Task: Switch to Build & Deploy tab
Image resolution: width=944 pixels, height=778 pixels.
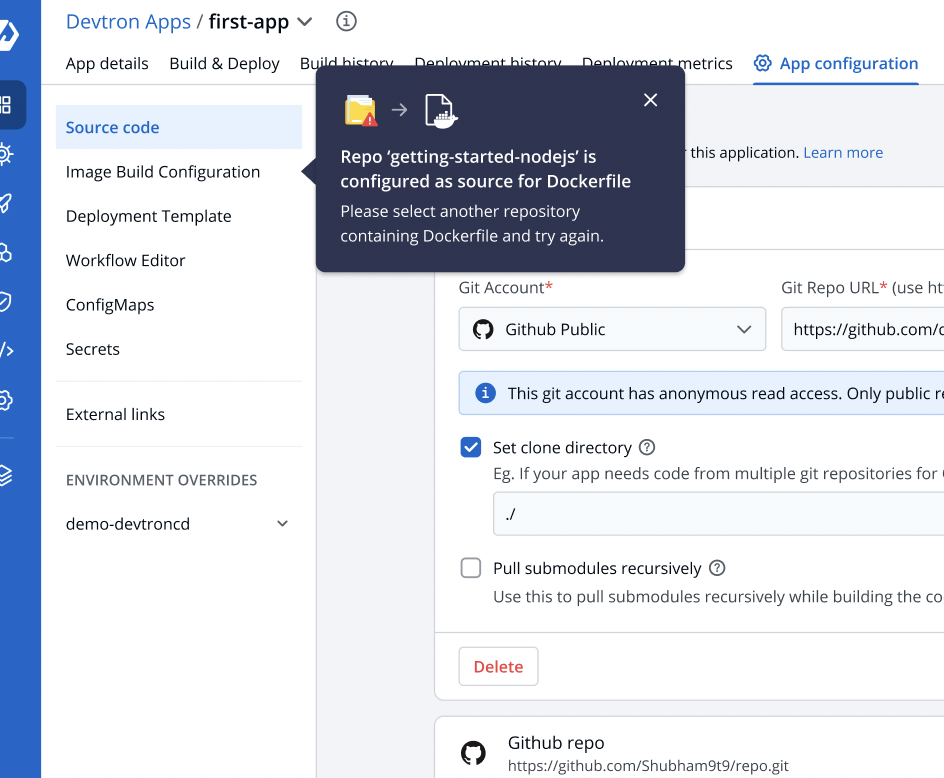Action: (225, 63)
